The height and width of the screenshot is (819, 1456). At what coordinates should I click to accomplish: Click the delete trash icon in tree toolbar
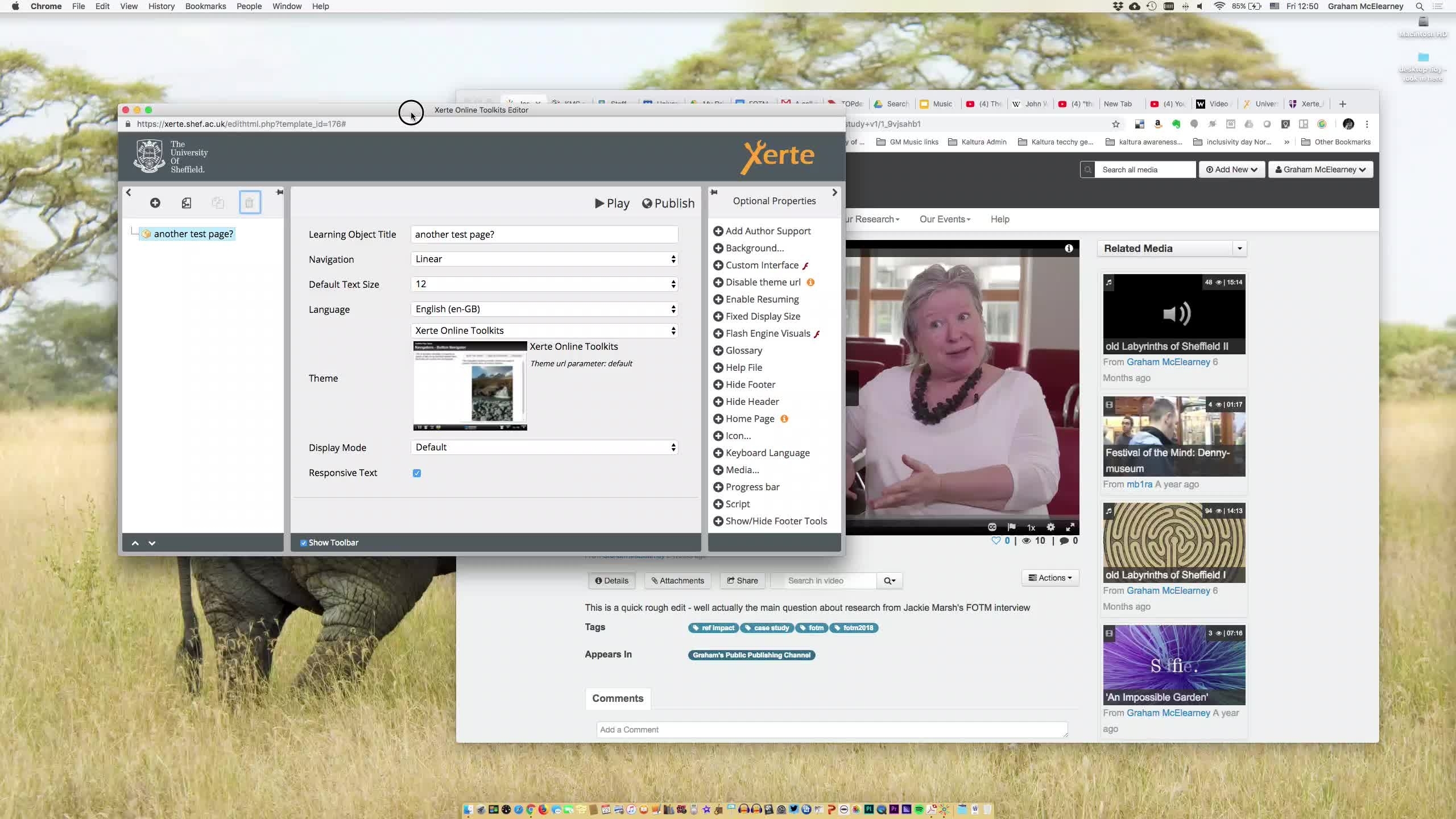point(250,203)
